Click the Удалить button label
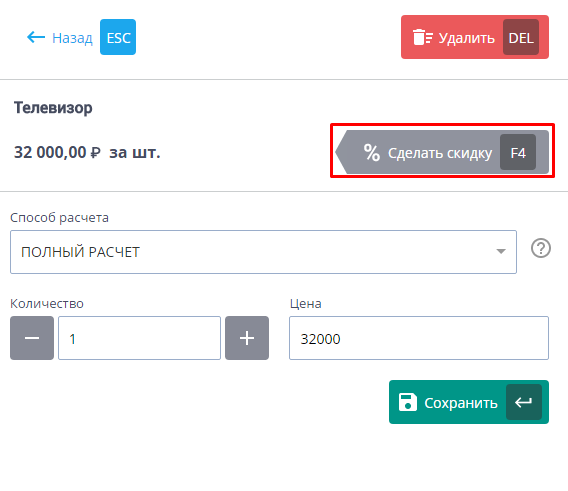This screenshot has width=568, height=491. coord(467,38)
